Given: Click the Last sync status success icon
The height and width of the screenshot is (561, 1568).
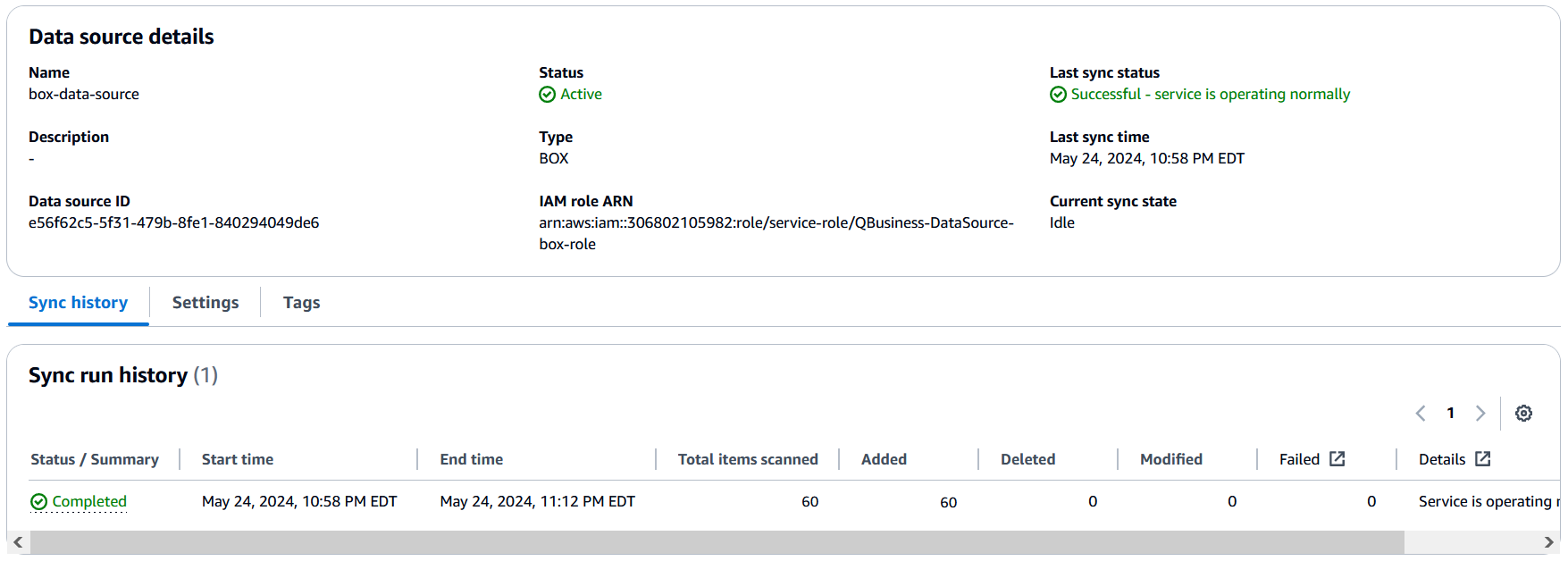Looking at the screenshot, I should tap(1058, 95).
